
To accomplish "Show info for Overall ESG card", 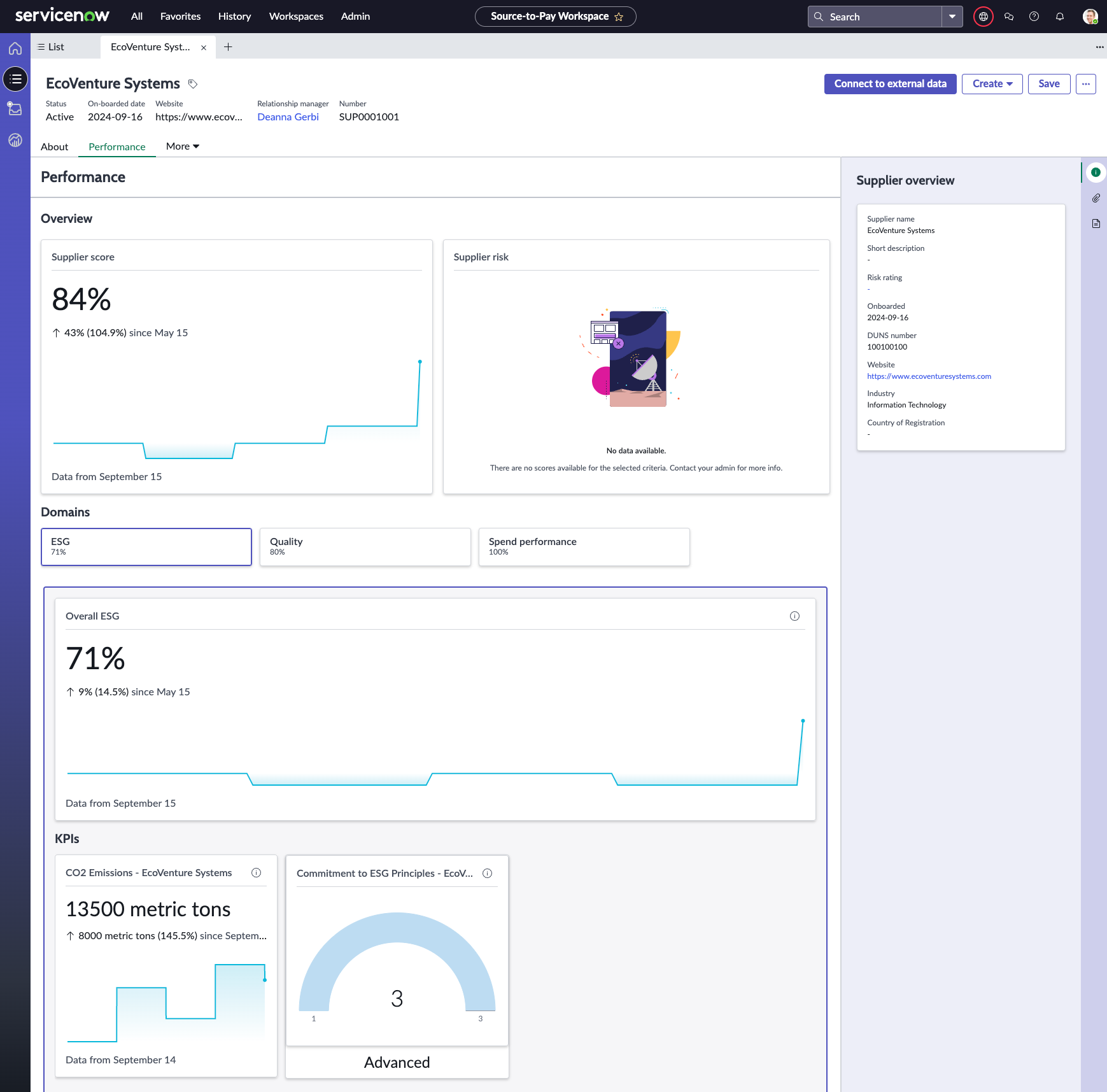I will 794,616.
